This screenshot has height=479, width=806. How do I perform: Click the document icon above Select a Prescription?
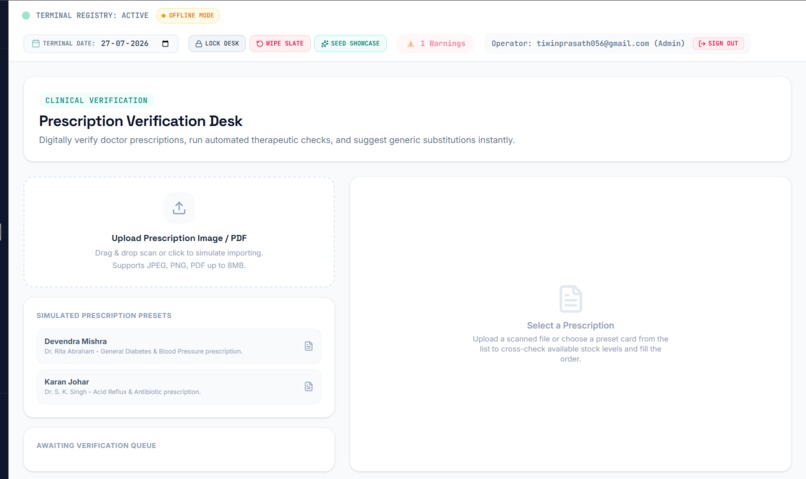[x=571, y=299]
